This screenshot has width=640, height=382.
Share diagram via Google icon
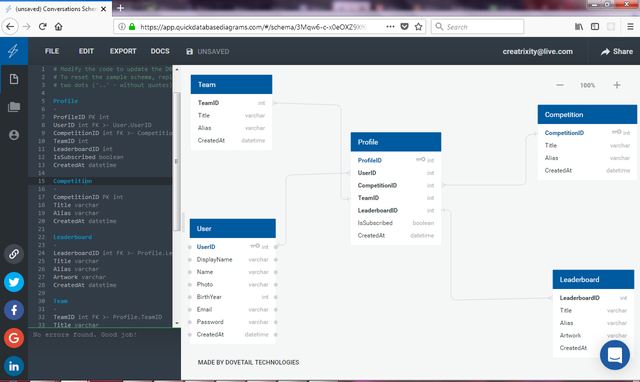(x=14, y=338)
